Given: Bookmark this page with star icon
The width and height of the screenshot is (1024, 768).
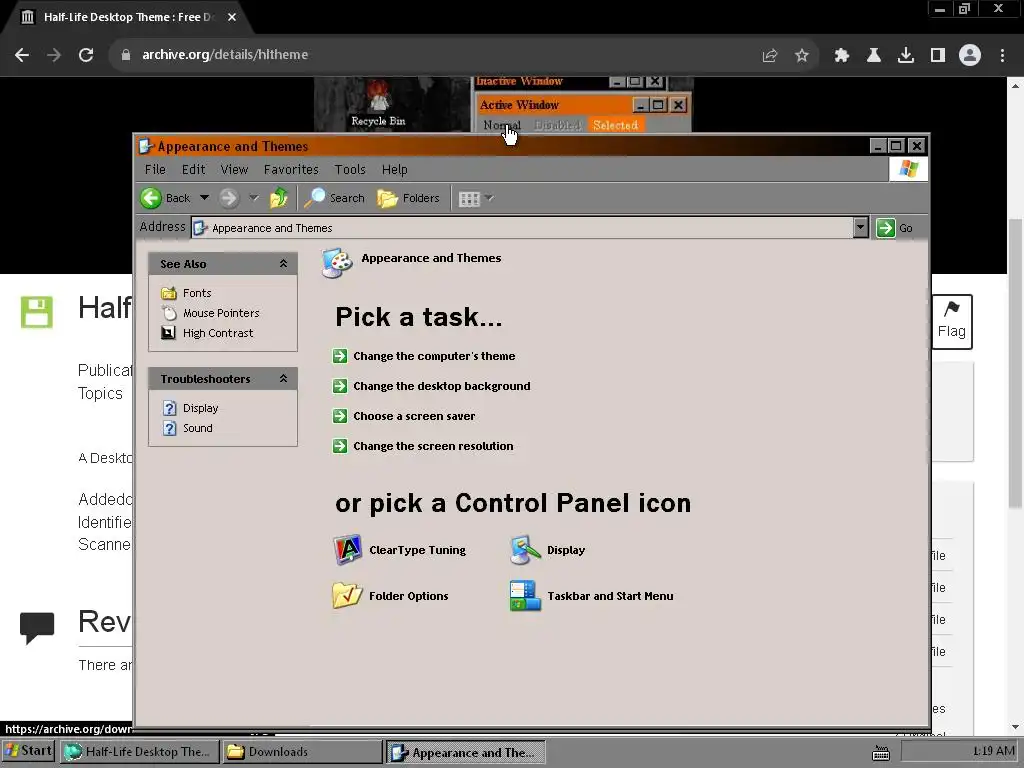Looking at the screenshot, I should (x=802, y=56).
